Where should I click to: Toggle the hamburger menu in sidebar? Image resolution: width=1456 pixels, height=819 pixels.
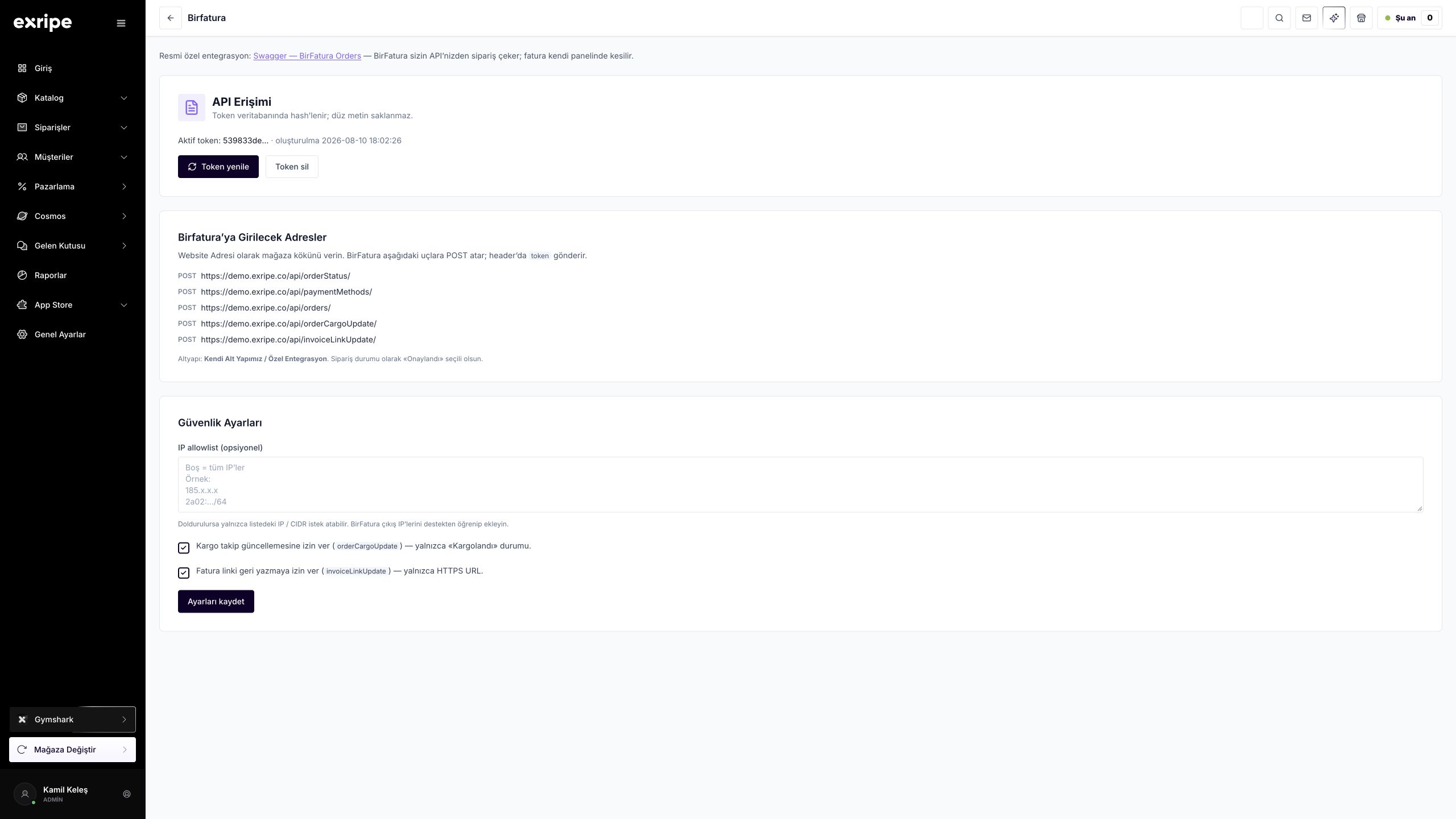(121, 23)
